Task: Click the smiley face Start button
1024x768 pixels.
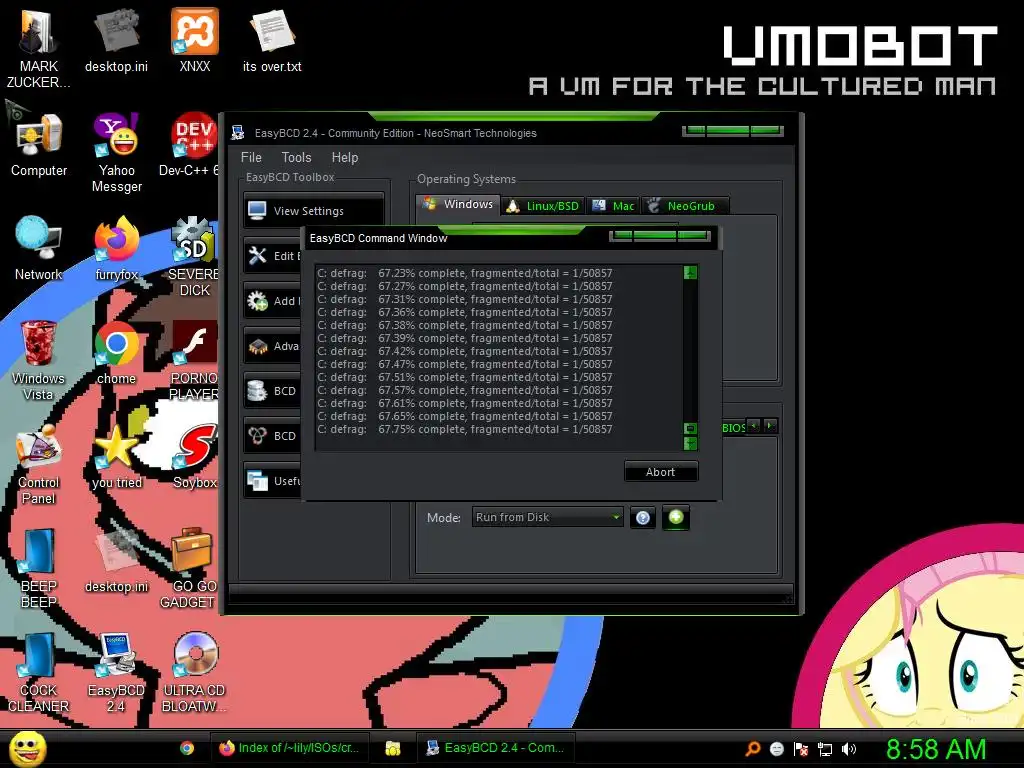Action: click(x=27, y=749)
